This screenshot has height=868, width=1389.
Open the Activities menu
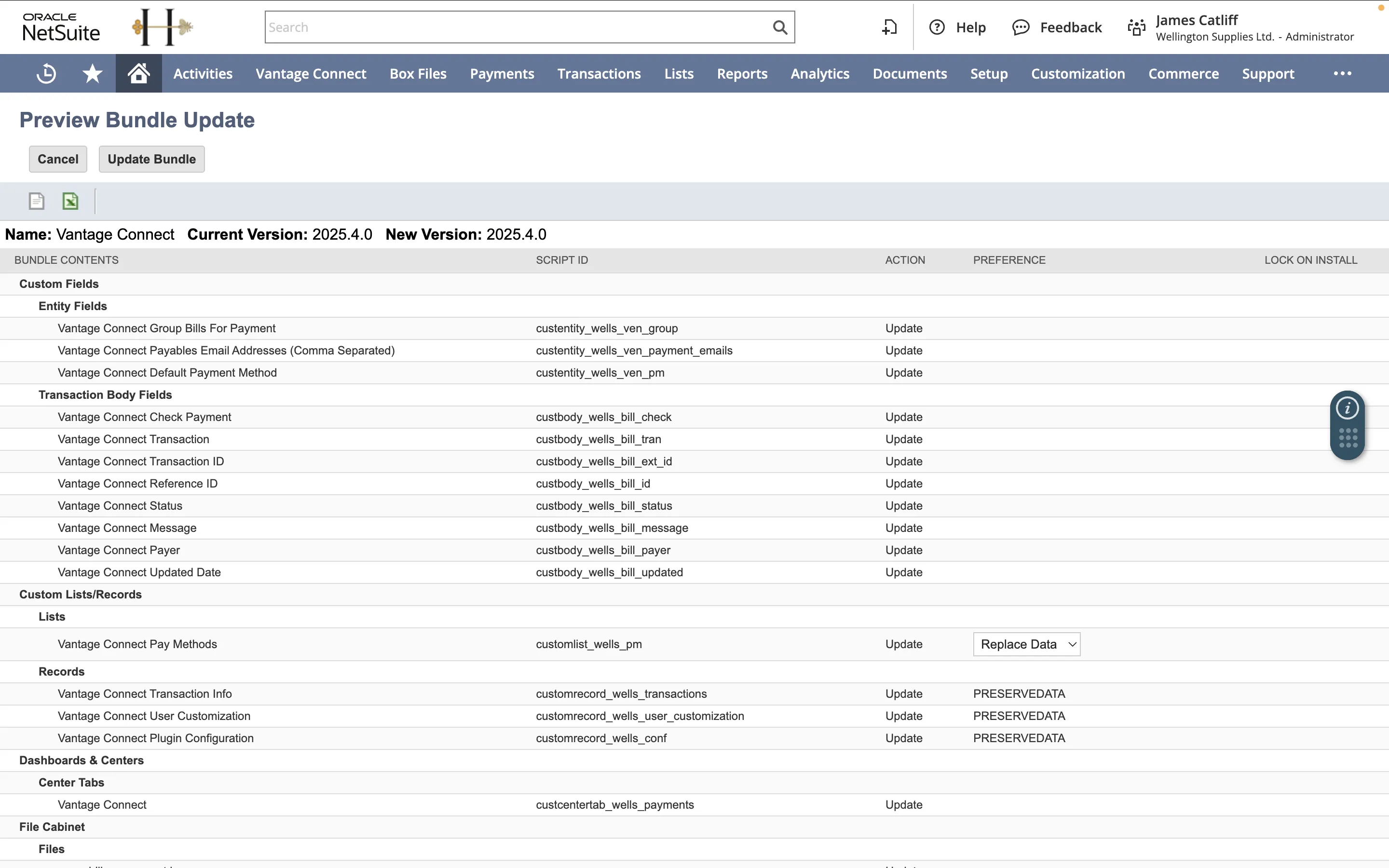point(203,73)
